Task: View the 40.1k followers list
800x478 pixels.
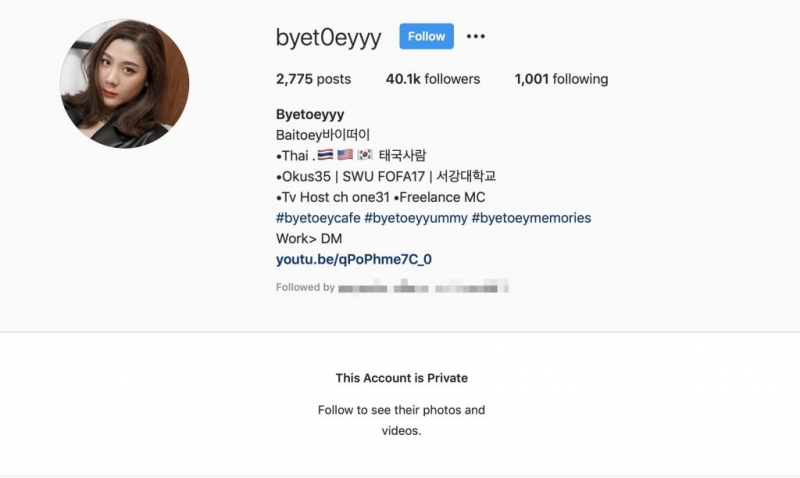Action: (x=433, y=79)
